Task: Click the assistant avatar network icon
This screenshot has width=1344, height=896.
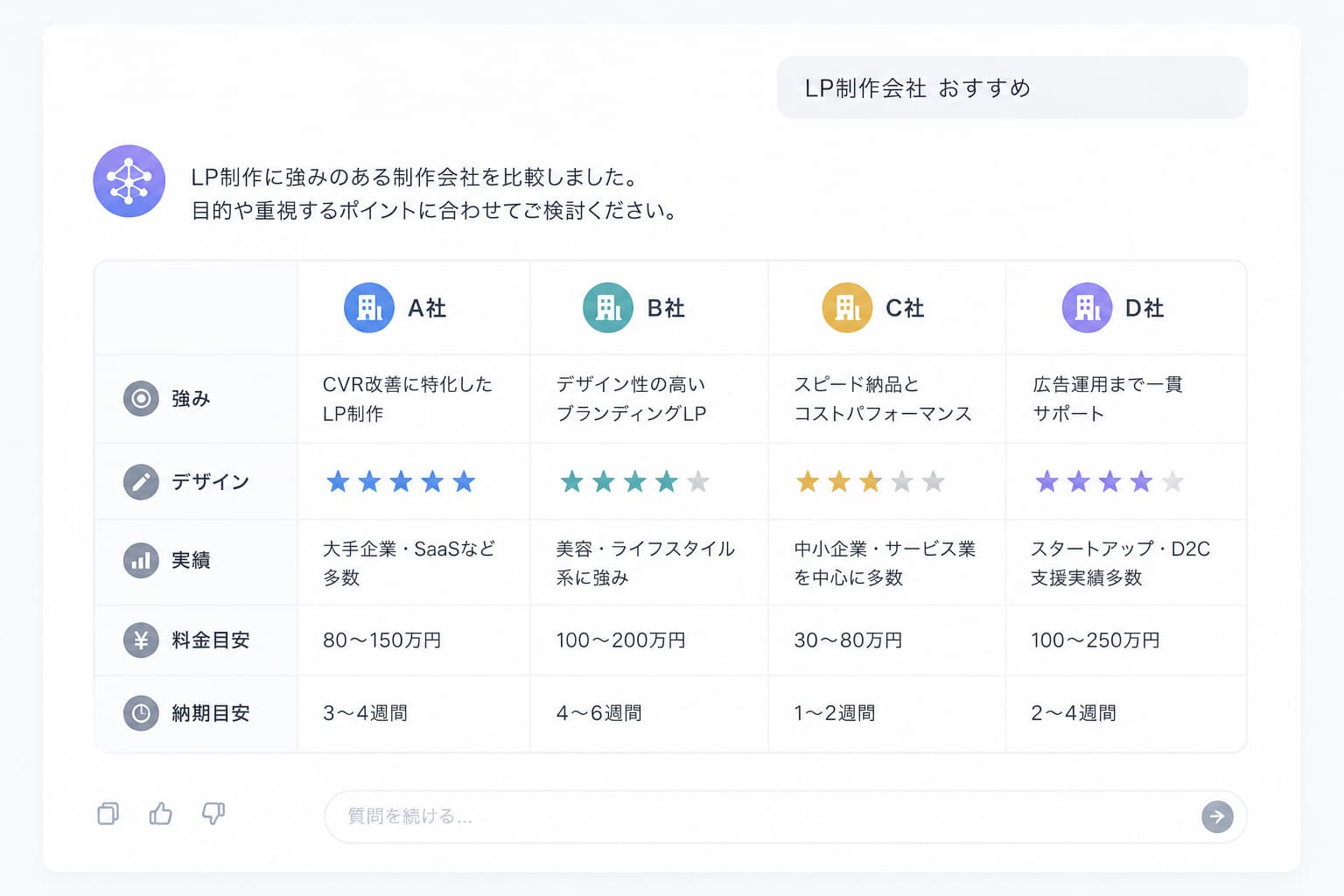Action: (x=129, y=181)
